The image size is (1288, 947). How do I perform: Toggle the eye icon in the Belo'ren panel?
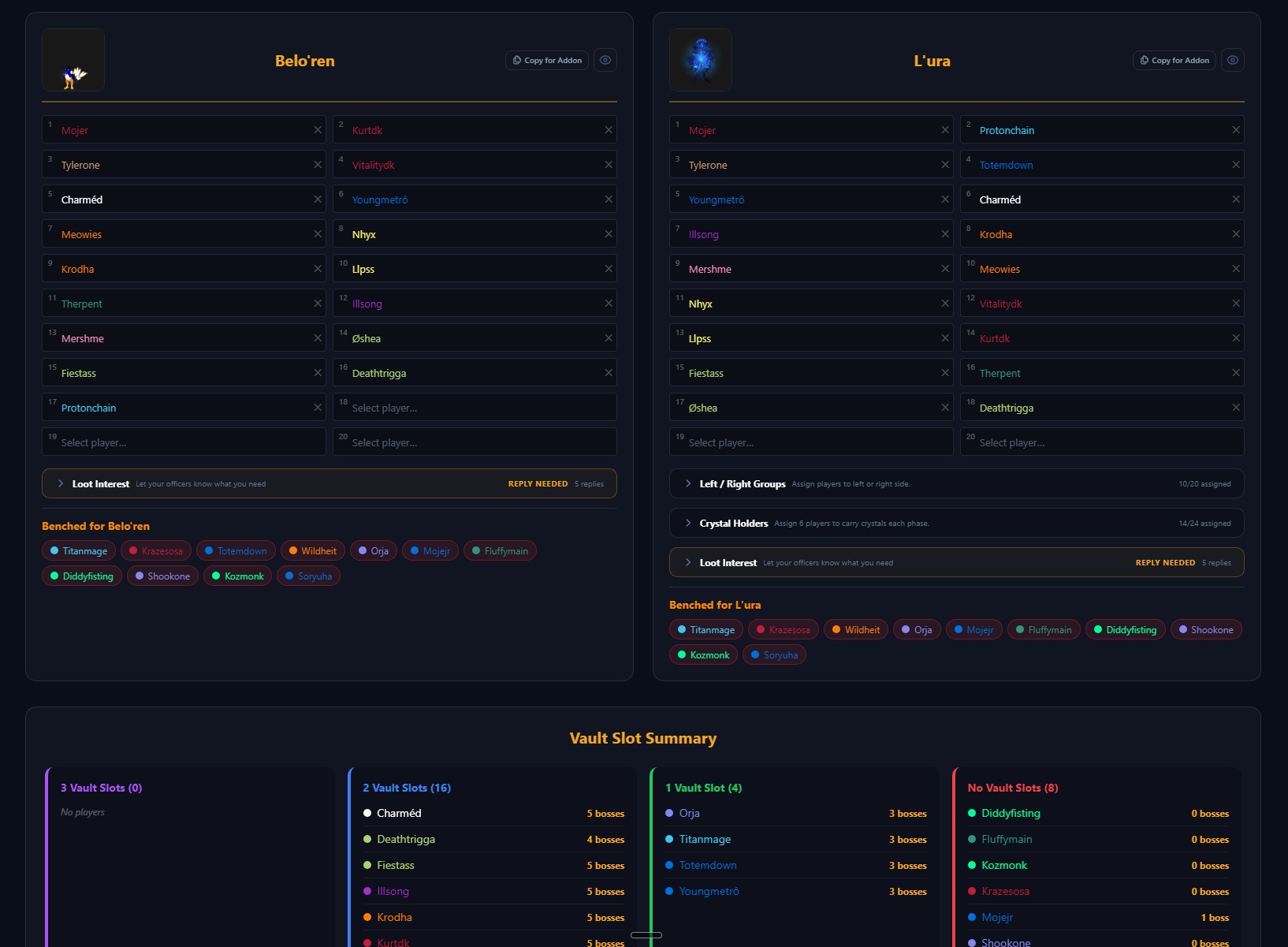pyautogui.click(x=605, y=60)
